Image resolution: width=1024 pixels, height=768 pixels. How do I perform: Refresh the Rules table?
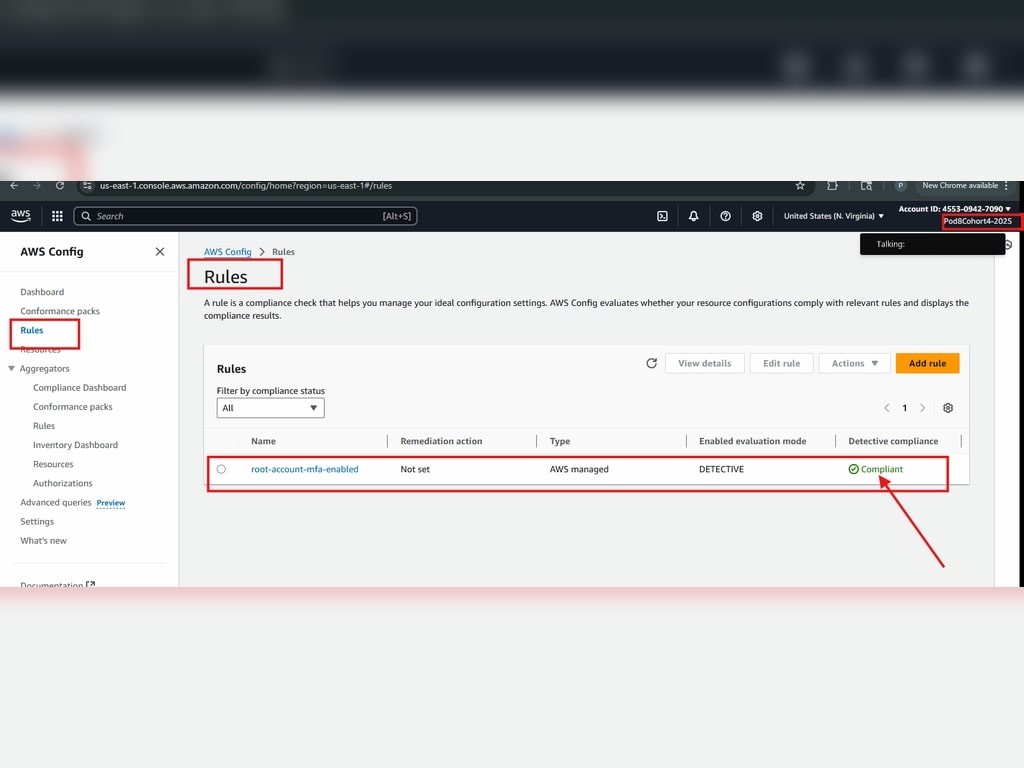tap(651, 363)
